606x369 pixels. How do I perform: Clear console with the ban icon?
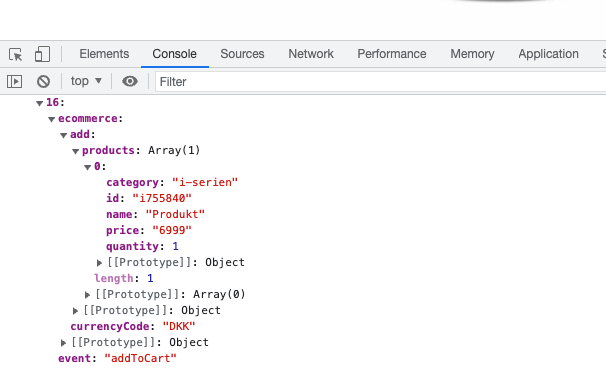pos(43,82)
